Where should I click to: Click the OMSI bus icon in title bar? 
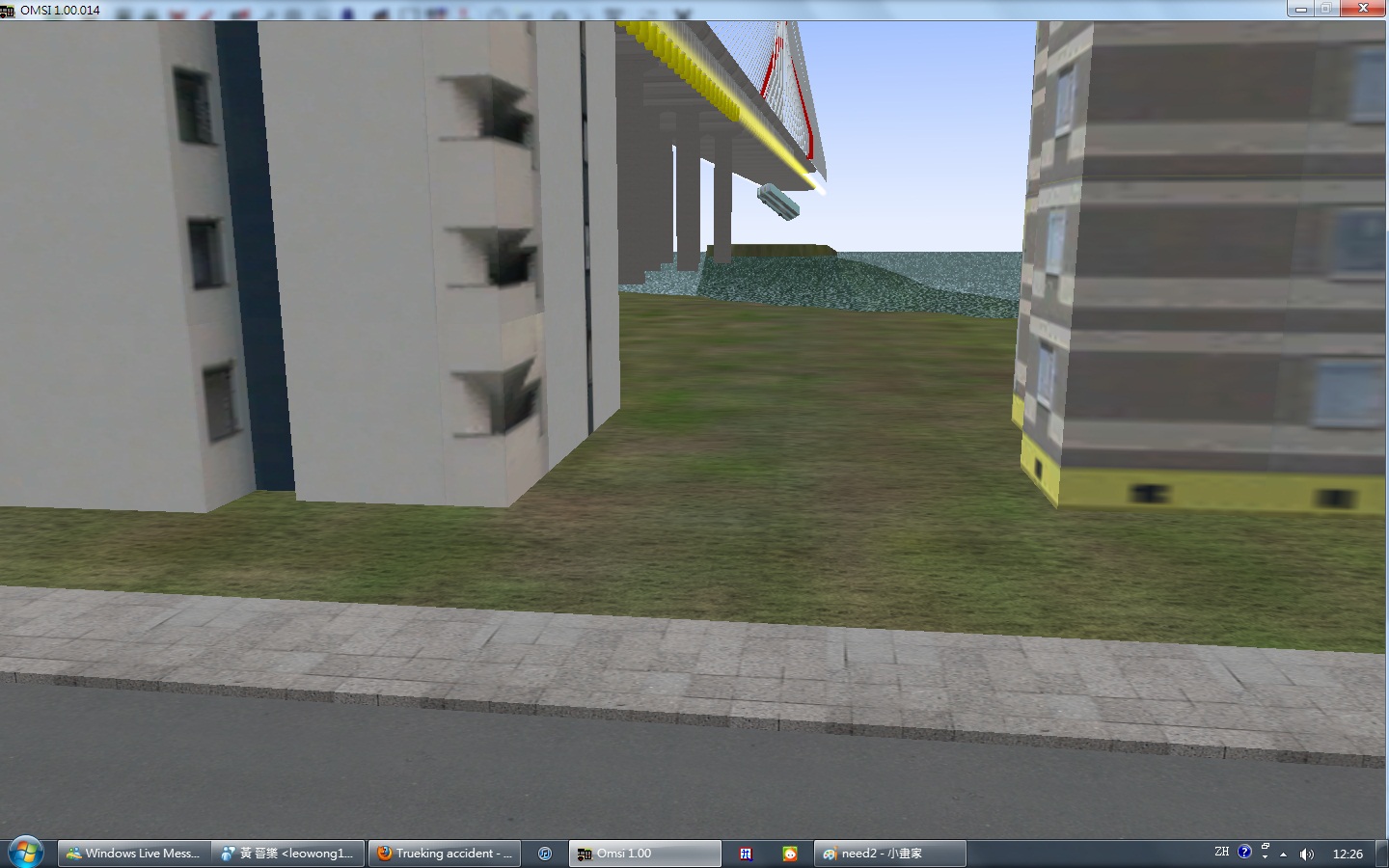tap(8, 11)
